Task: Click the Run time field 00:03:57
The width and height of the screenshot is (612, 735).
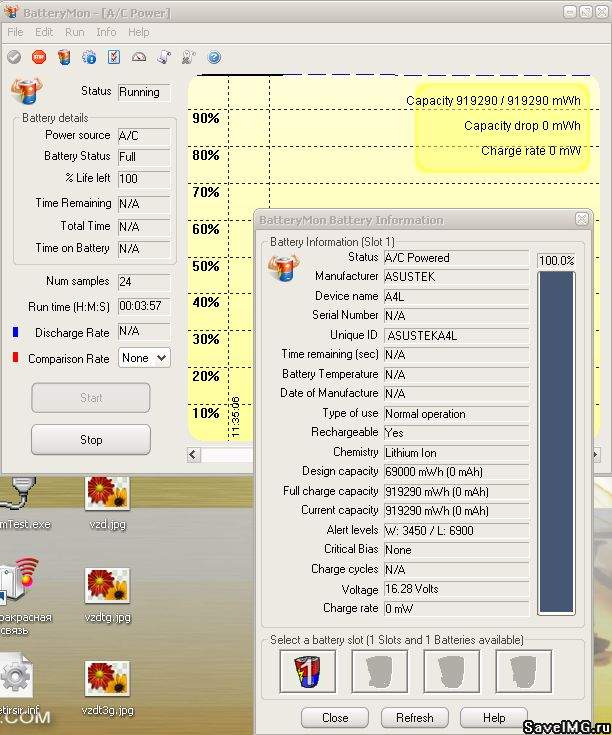Action: (144, 306)
